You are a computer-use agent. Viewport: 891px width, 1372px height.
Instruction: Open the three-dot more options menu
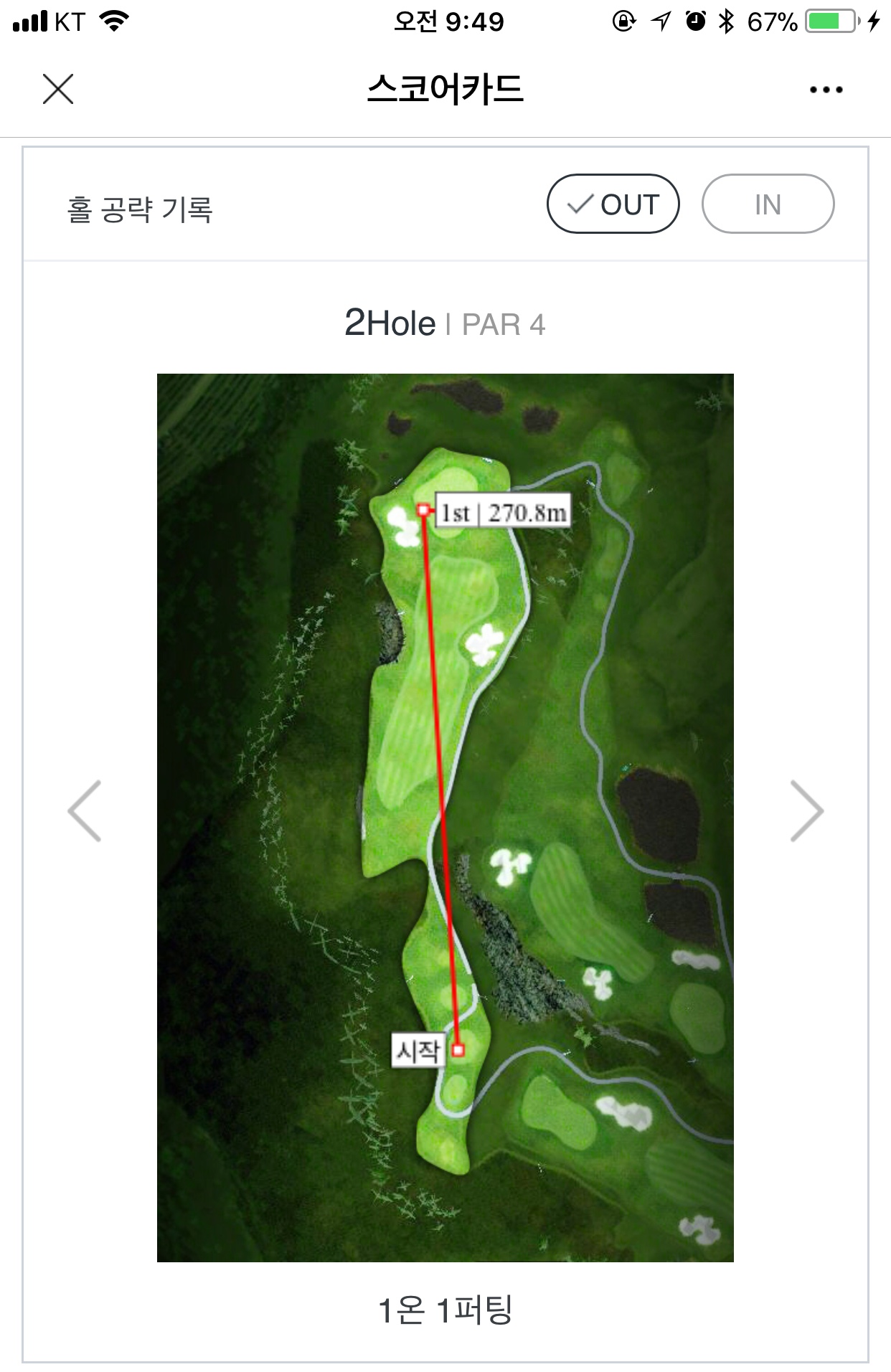826,90
